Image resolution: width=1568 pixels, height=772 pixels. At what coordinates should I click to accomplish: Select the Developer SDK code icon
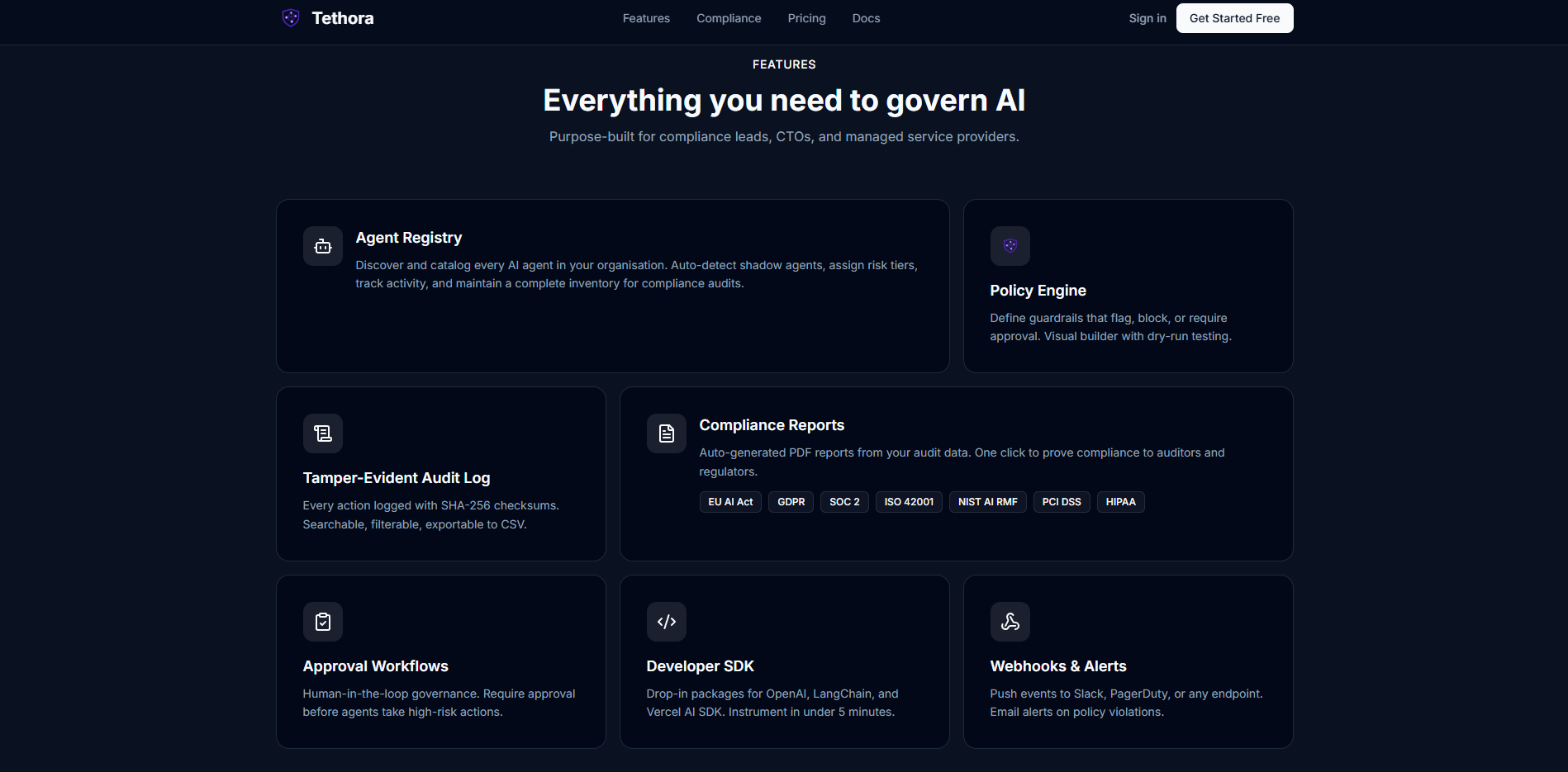(666, 621)
